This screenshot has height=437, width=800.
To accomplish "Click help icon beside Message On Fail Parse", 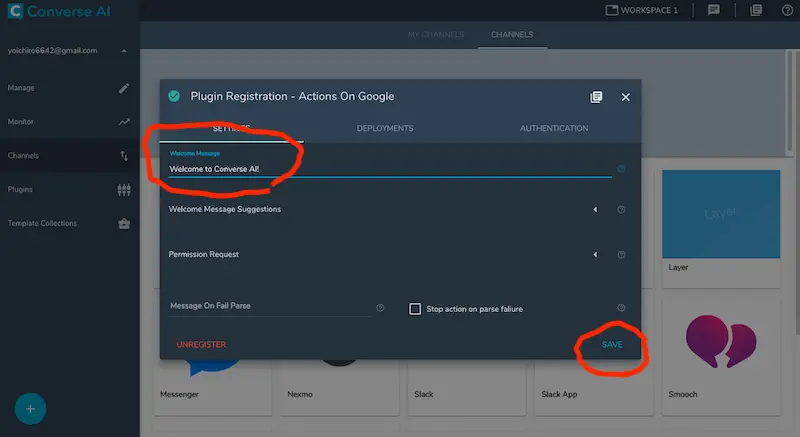I will (380, 307).
